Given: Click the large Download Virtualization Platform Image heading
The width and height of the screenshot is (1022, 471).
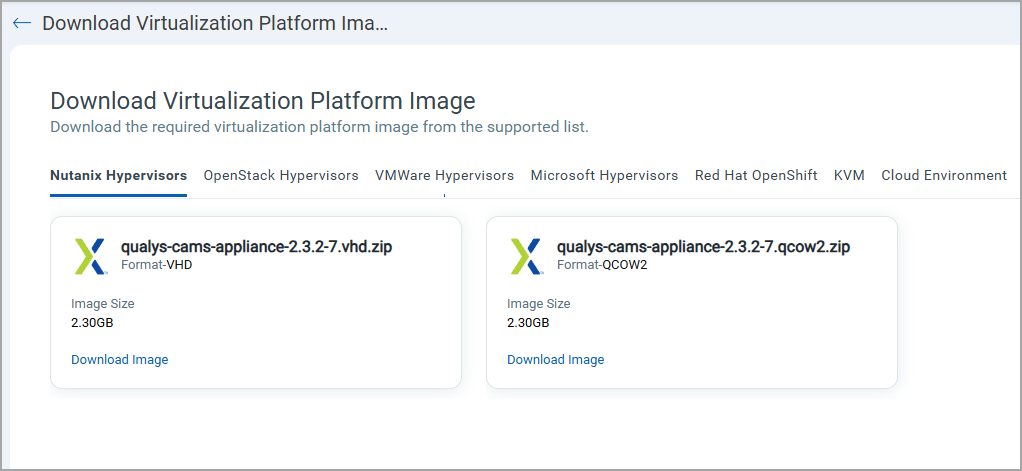Looking at the screenshot, I should pyautogui.click(x=263, y=101).
